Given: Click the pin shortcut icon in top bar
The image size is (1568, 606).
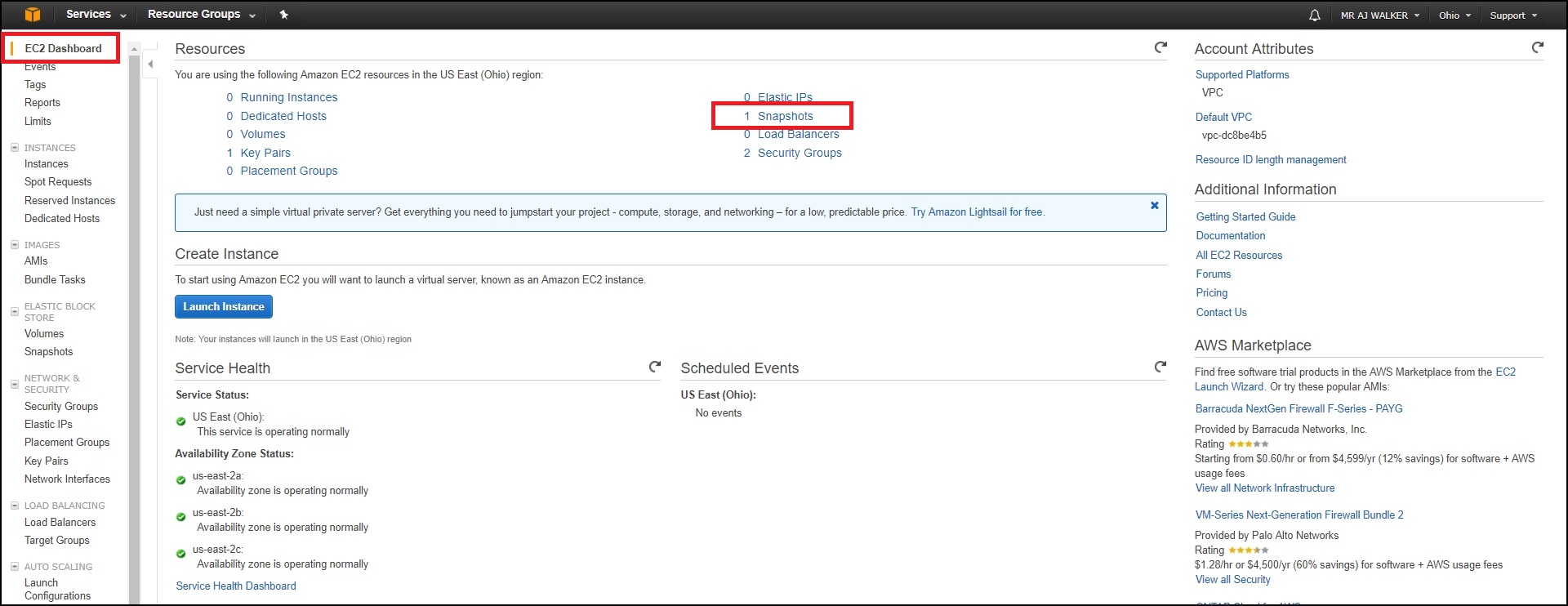Looking at the screenshot, I should [284, 15].
